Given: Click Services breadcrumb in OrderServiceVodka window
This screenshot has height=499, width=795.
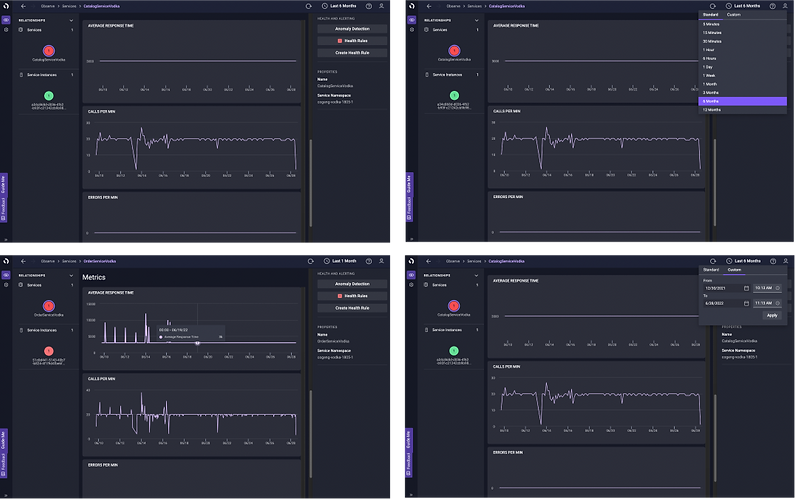Looking at the screenshot, I should tap(69, 261).
